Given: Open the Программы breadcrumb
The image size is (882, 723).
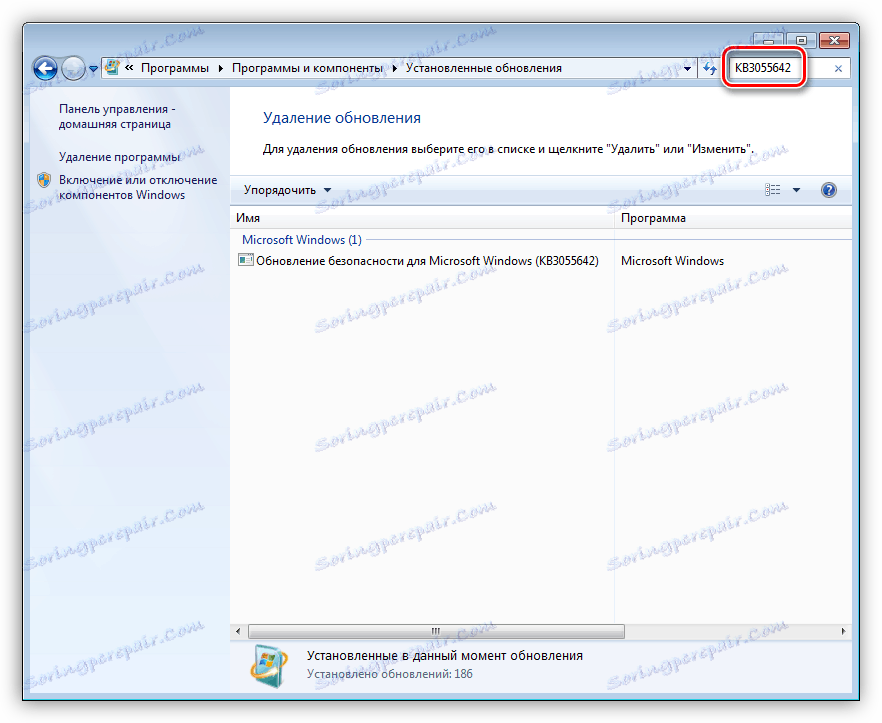Looking at the screenshot, I should pos(174,68).
